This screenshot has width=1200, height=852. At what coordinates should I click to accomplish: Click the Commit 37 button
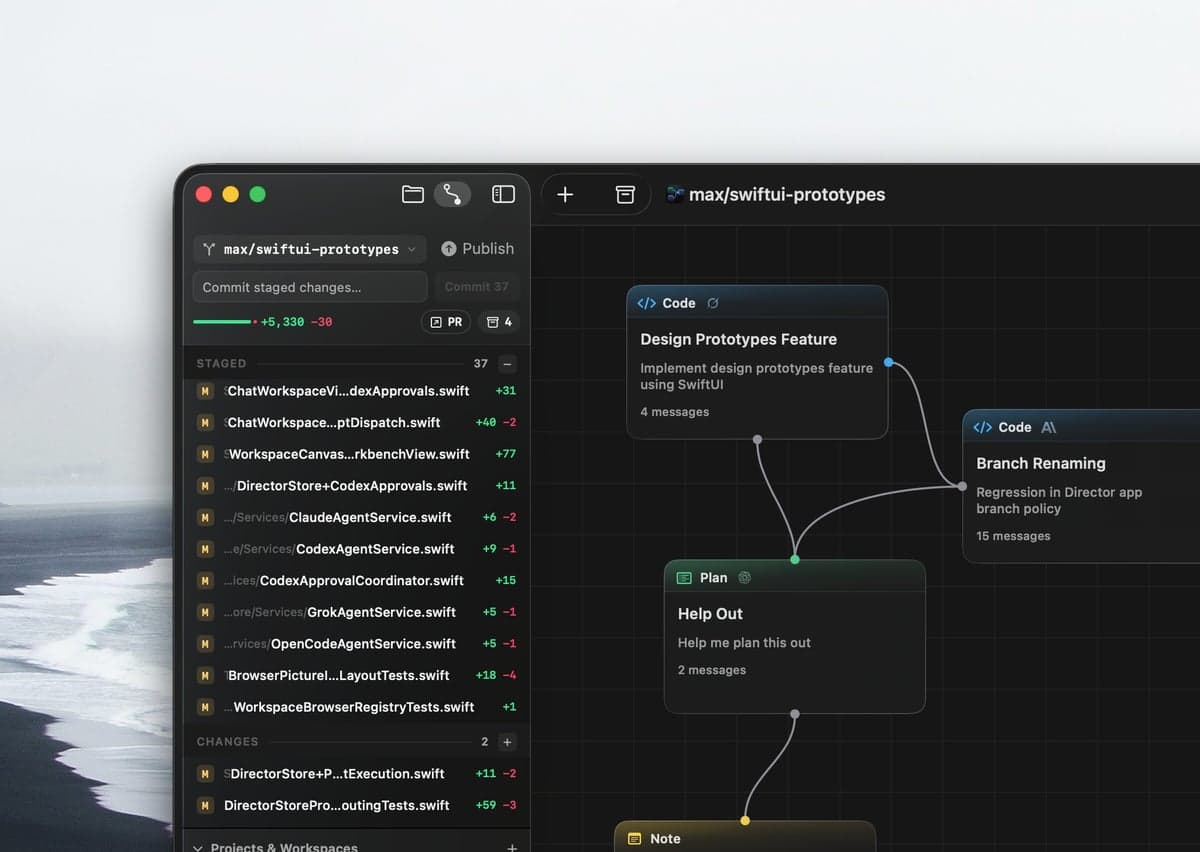(477, 287)
